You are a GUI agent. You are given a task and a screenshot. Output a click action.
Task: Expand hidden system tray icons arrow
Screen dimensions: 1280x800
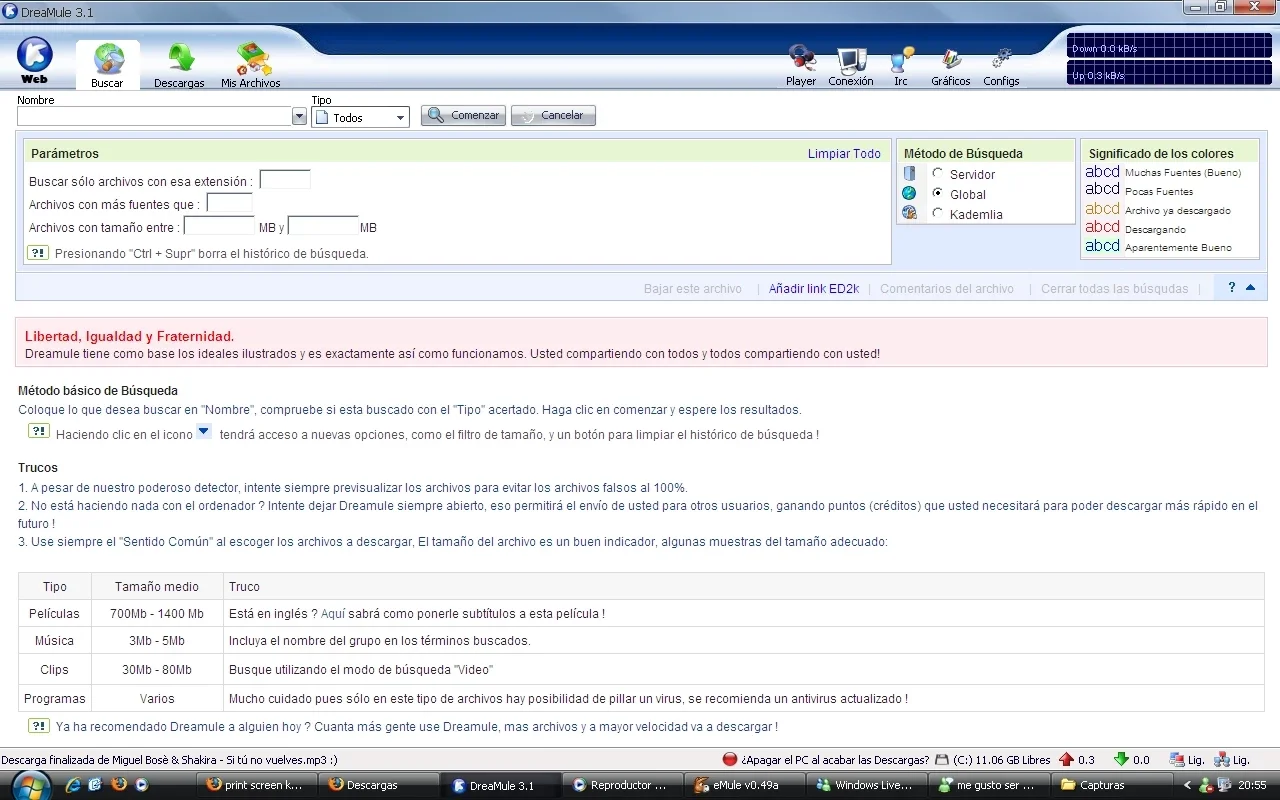click(1187, 785)
